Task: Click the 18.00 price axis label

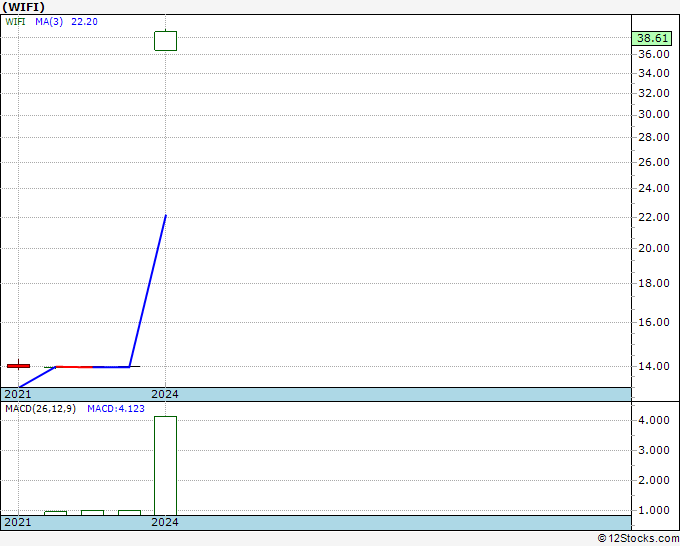Action: coord(654,283)
